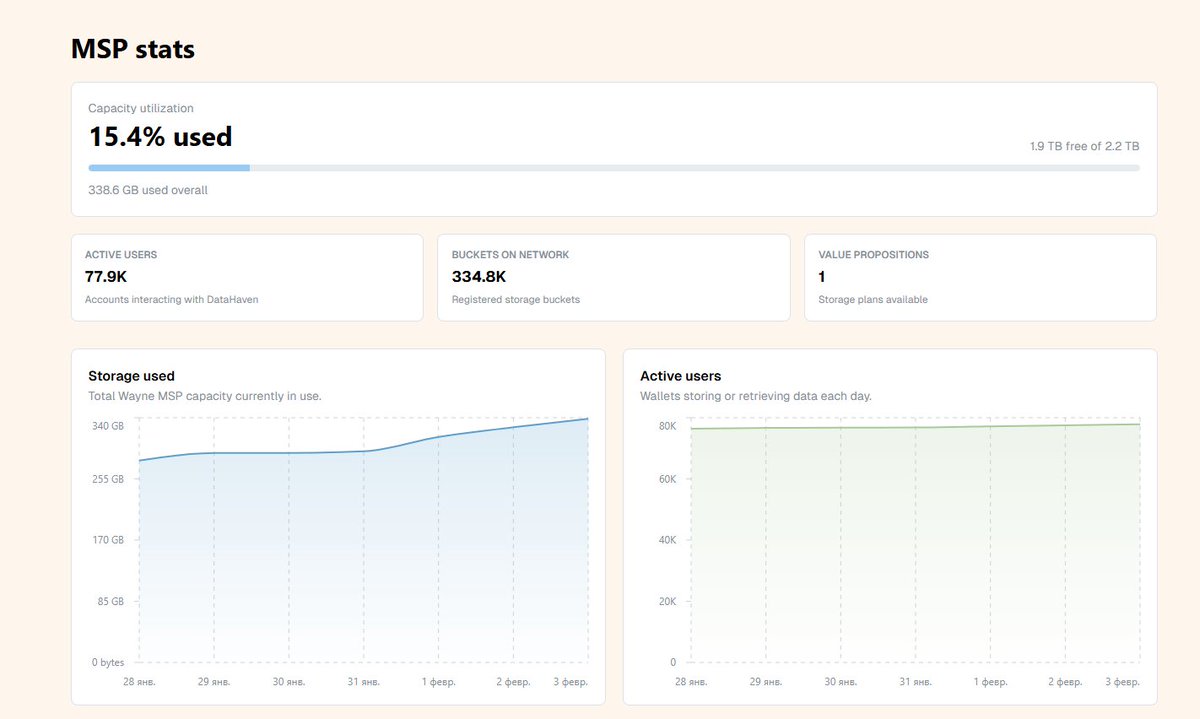Click the 'Active users' chart title
Image resolution: width=1200 pixels, height=719 pixels.
pos(680,376)
